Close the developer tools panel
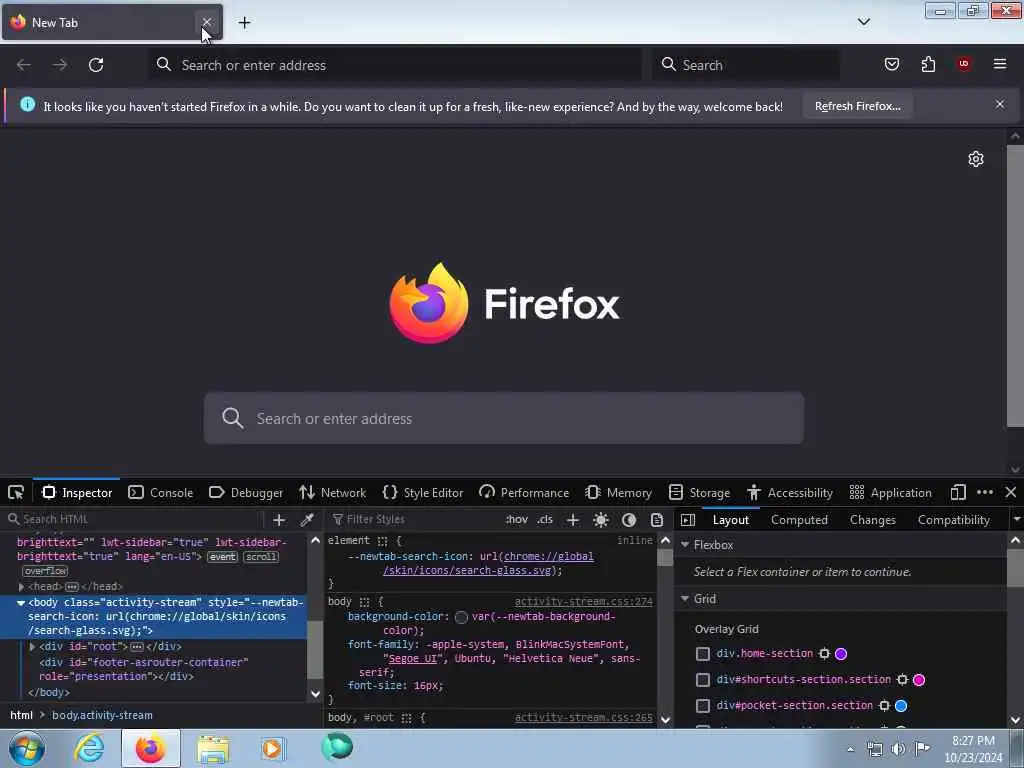 pos(1011,492)
